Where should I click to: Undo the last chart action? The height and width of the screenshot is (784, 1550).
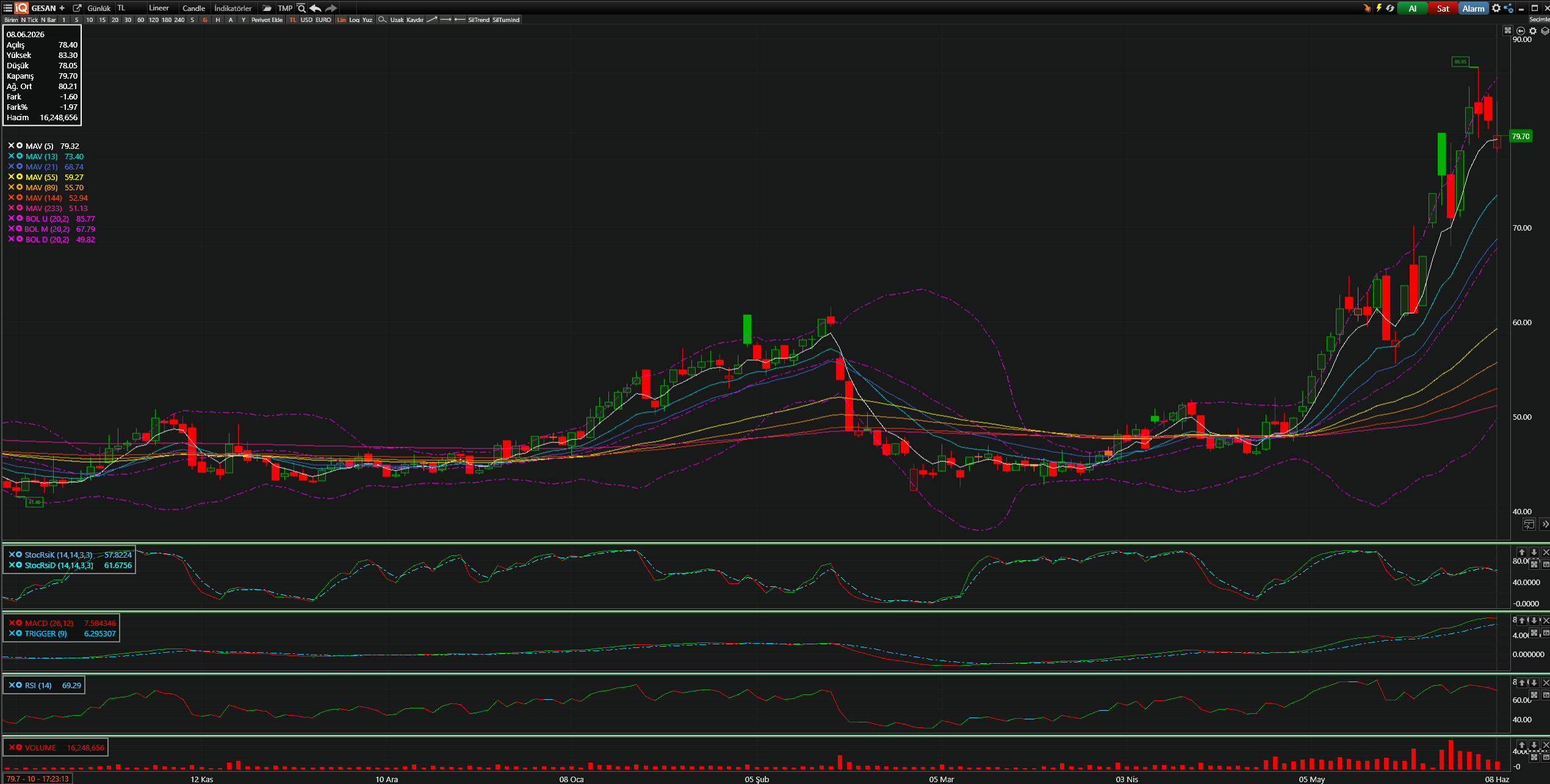pyautogui.click(x=315, y=8)
